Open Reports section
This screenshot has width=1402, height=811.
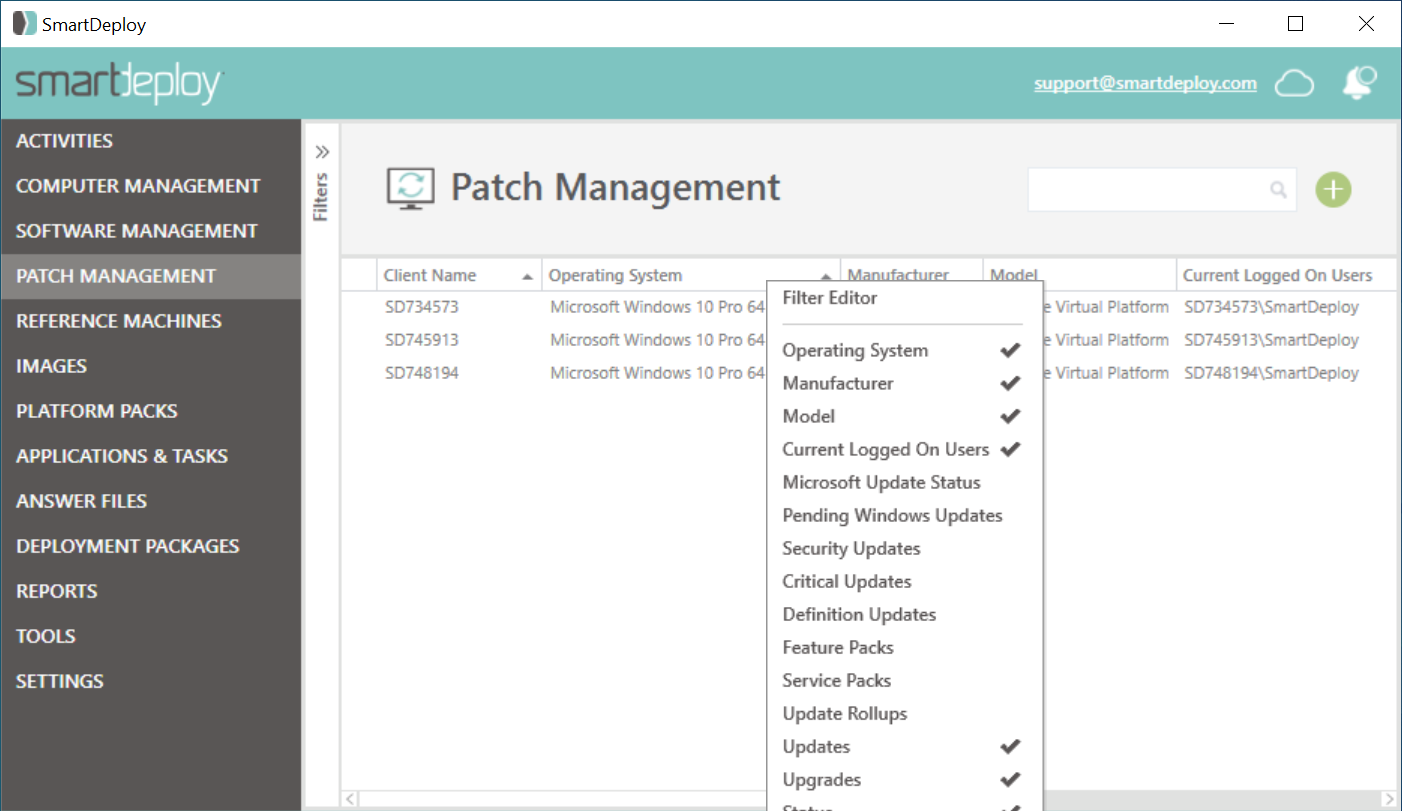(151, 591)
